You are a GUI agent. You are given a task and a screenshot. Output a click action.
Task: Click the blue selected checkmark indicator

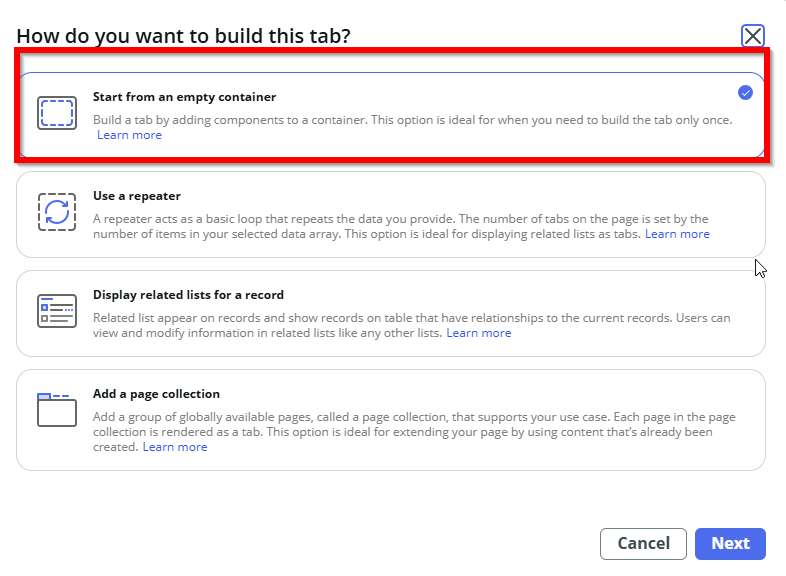(745, 93)
